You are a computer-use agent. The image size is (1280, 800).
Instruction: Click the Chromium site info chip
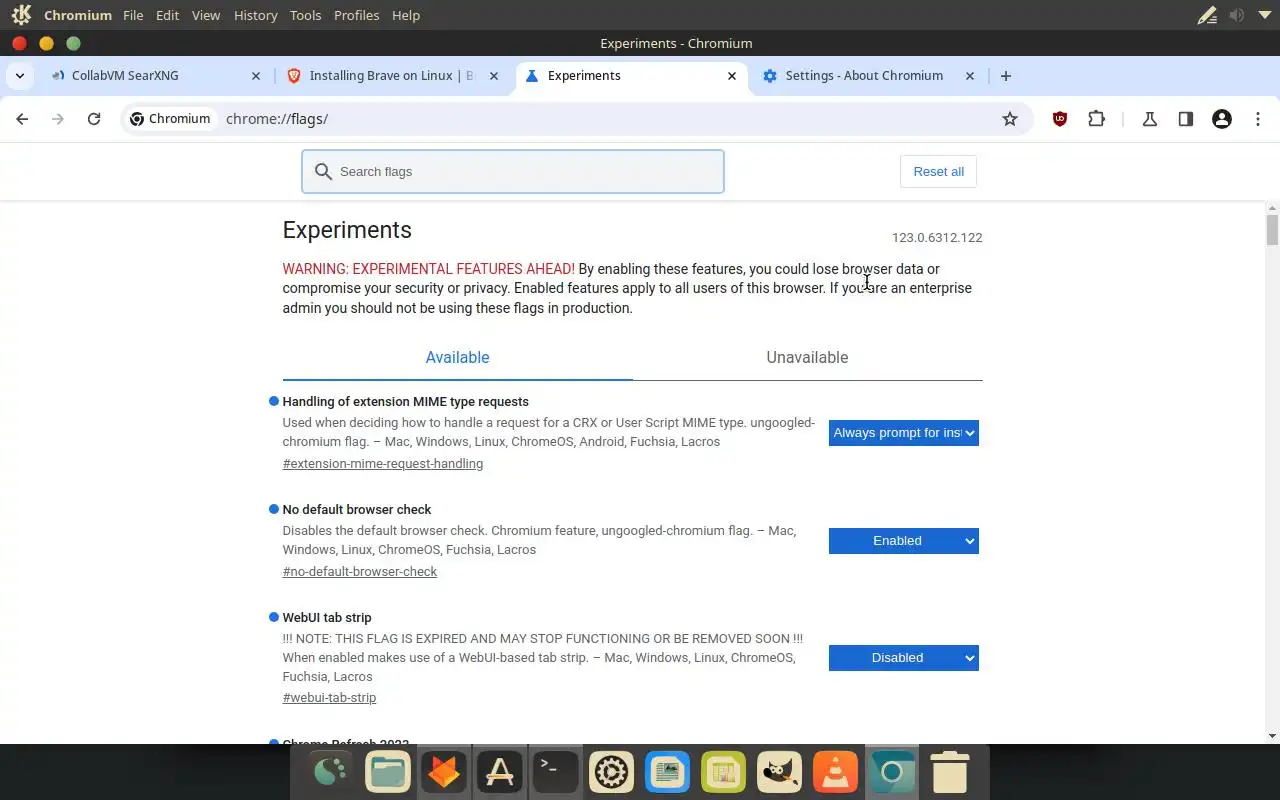tap(170, 119)
